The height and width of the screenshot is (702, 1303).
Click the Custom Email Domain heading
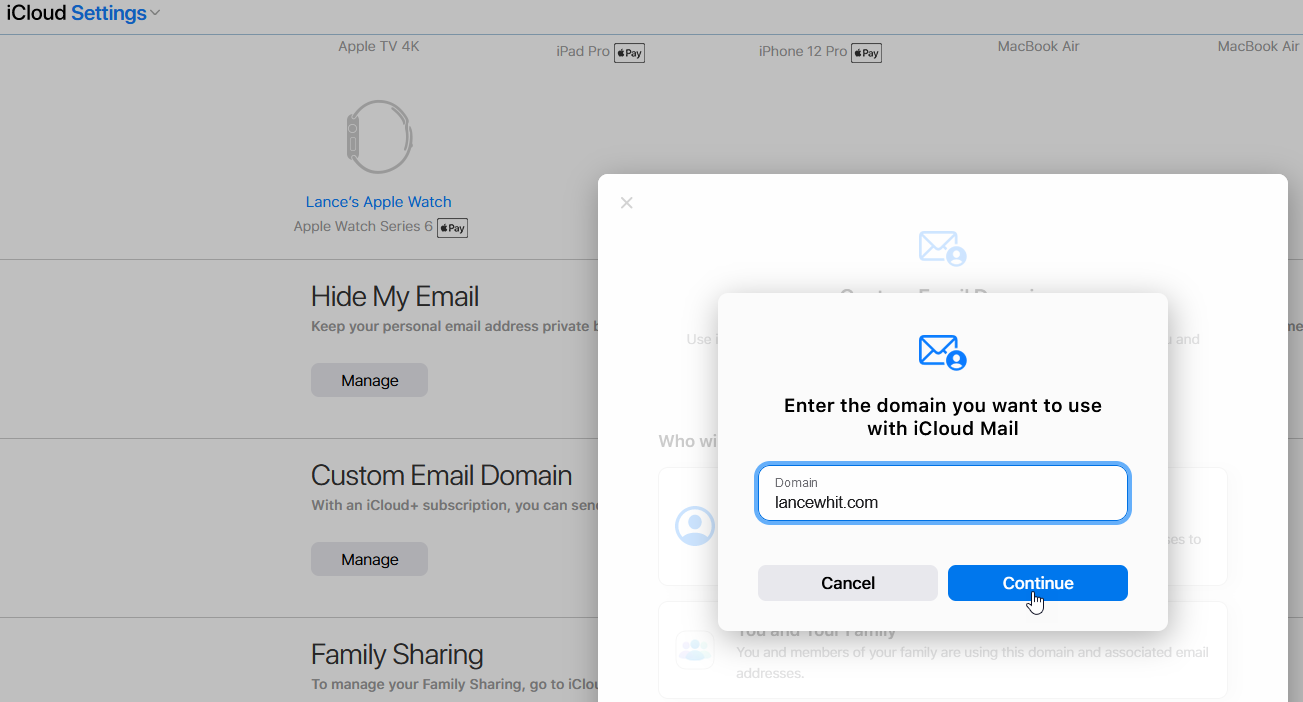442,475
